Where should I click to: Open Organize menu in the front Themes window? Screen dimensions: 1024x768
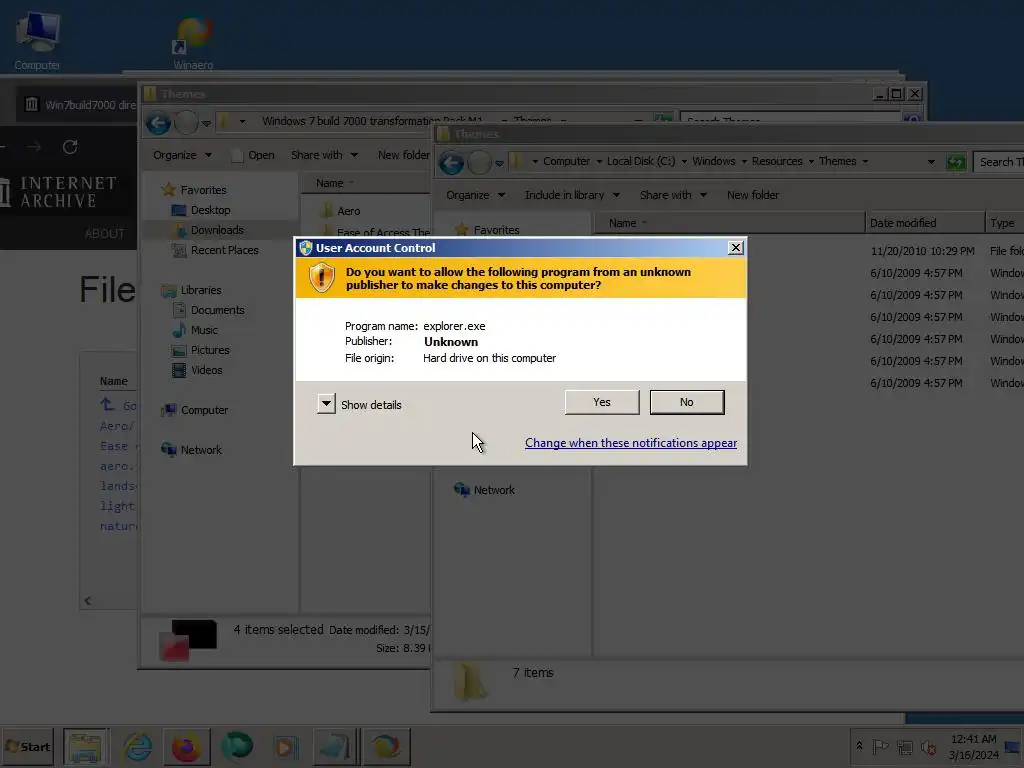[x=475, y=195]
